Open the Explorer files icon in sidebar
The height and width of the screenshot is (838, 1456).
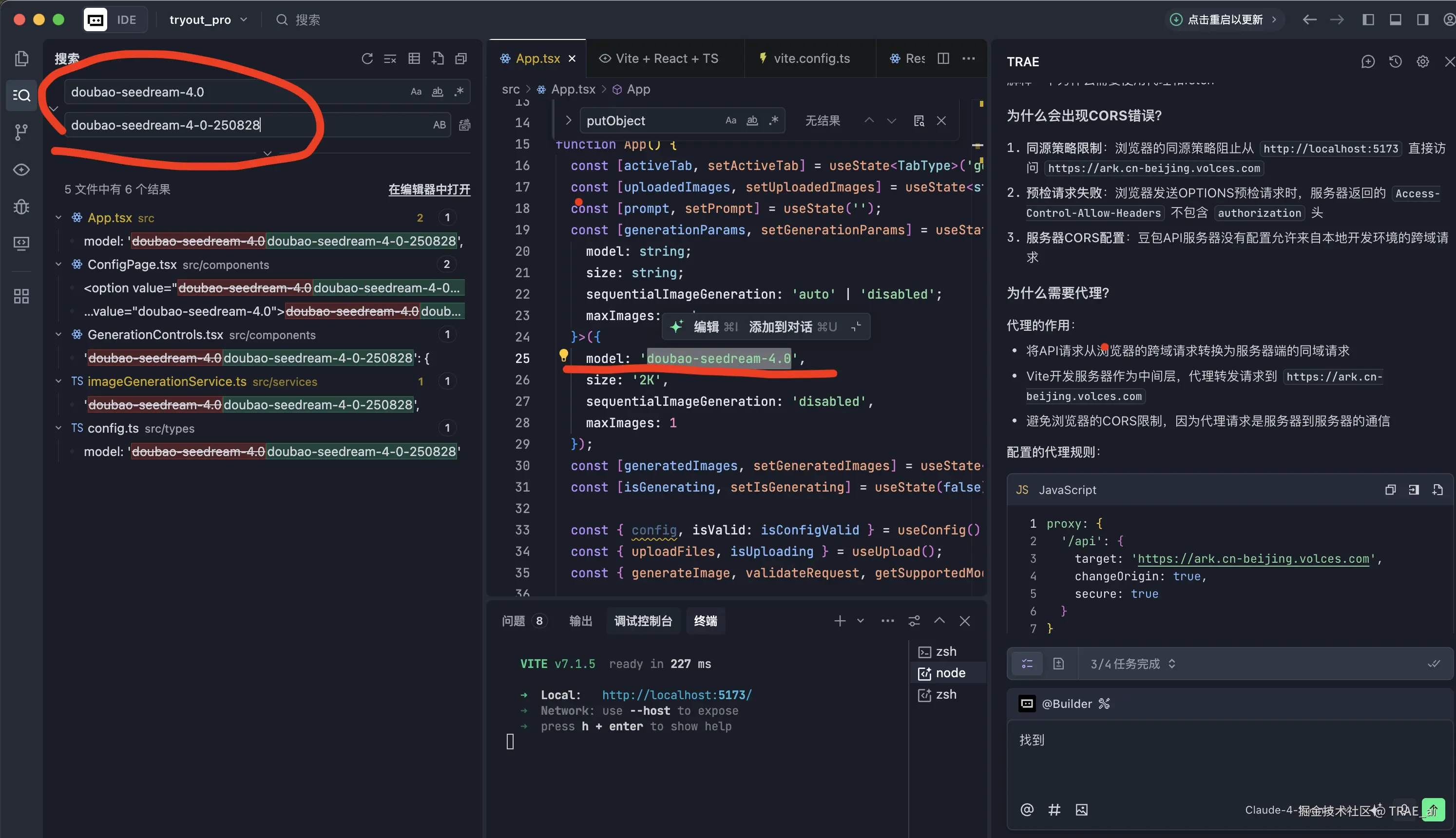pos(21,58)
